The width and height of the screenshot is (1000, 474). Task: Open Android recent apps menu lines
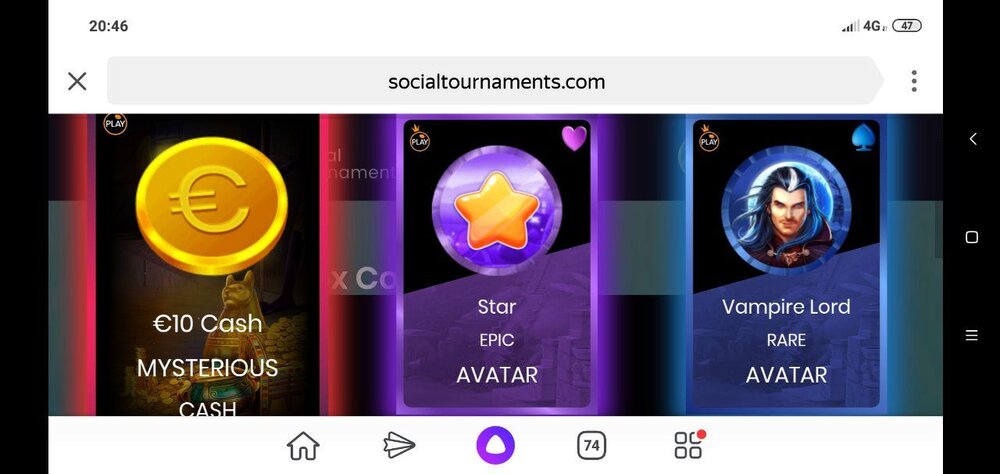pos(972,336)
